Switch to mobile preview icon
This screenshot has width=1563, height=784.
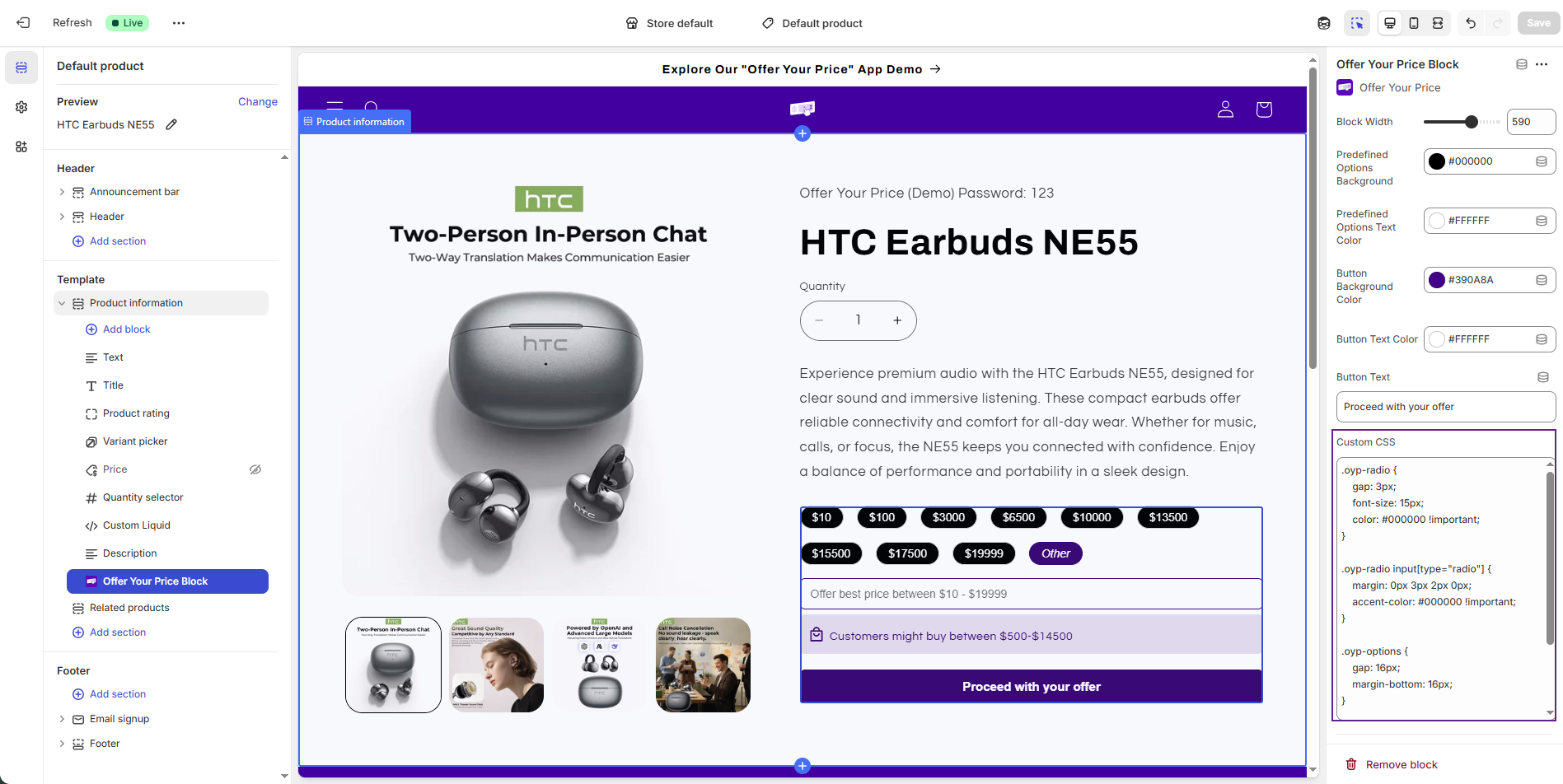coord(1414,23)
